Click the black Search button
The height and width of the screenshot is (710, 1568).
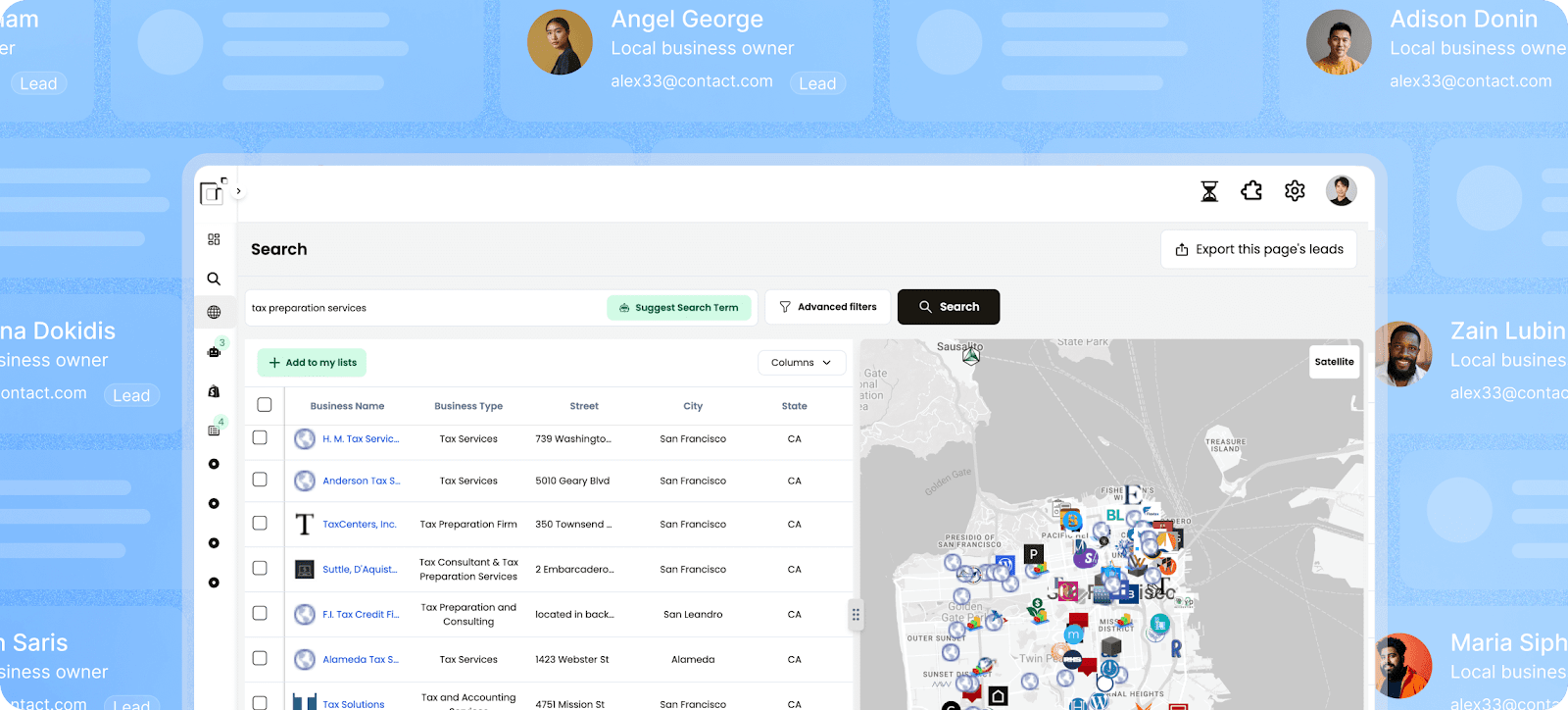click(949, 307)
